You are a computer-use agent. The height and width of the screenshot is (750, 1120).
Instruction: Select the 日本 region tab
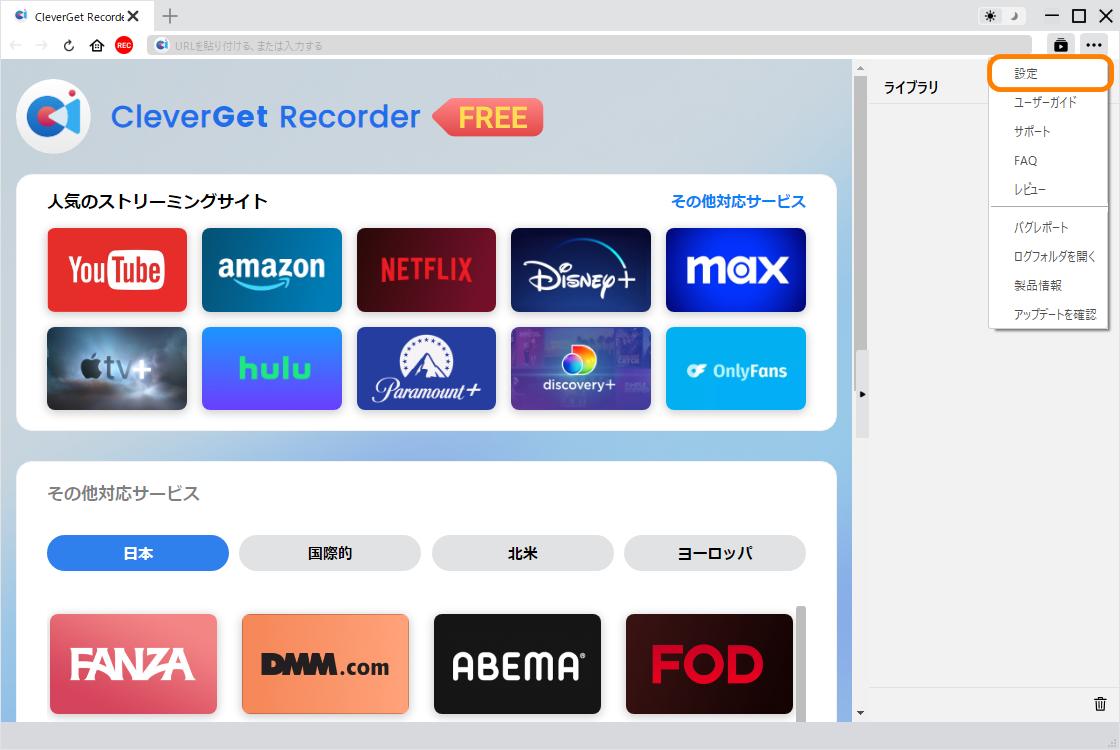[138, 553]
